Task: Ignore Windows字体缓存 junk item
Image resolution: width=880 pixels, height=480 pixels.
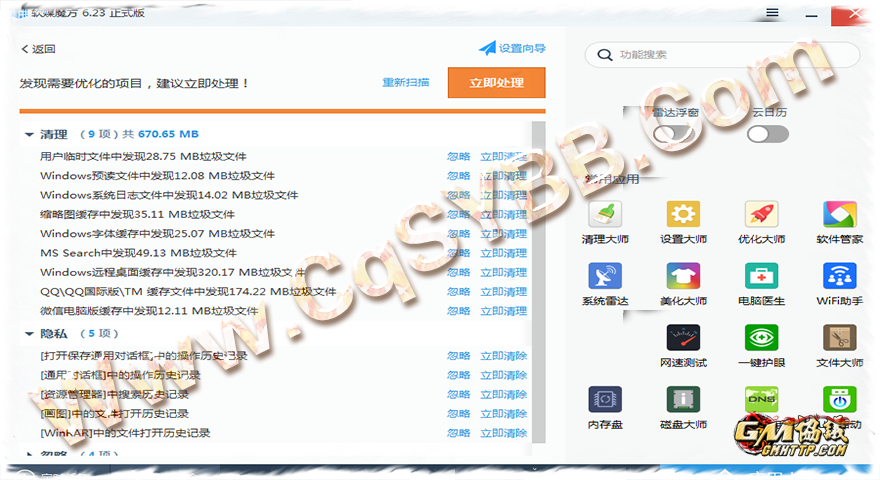Action: tap(459, 234)
